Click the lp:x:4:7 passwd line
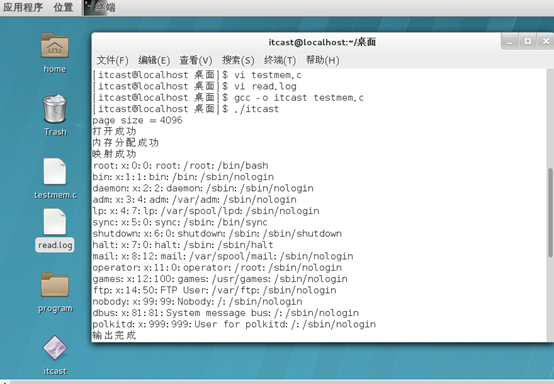The width and height of the screenshot is (554, 384). click(x=206, y=211)
